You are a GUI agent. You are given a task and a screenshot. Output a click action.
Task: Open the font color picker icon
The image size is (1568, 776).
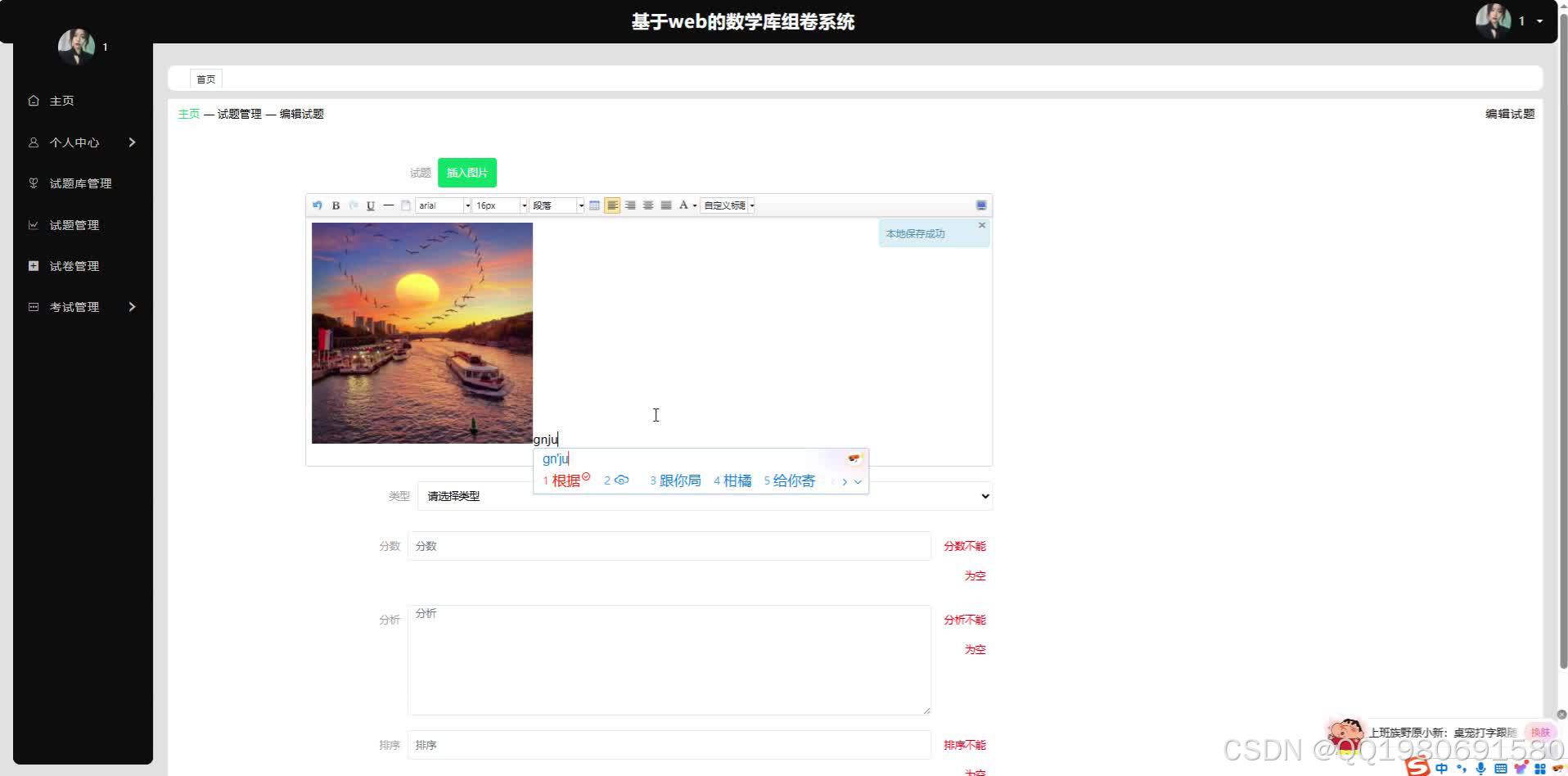pos(685,205)
